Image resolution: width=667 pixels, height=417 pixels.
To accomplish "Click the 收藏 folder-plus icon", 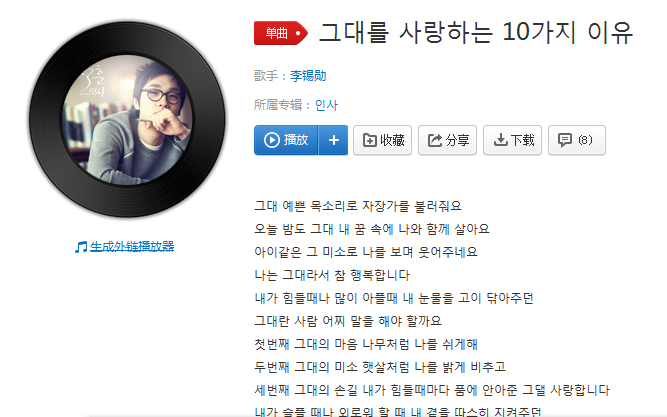I will click(x=369, y=140).
